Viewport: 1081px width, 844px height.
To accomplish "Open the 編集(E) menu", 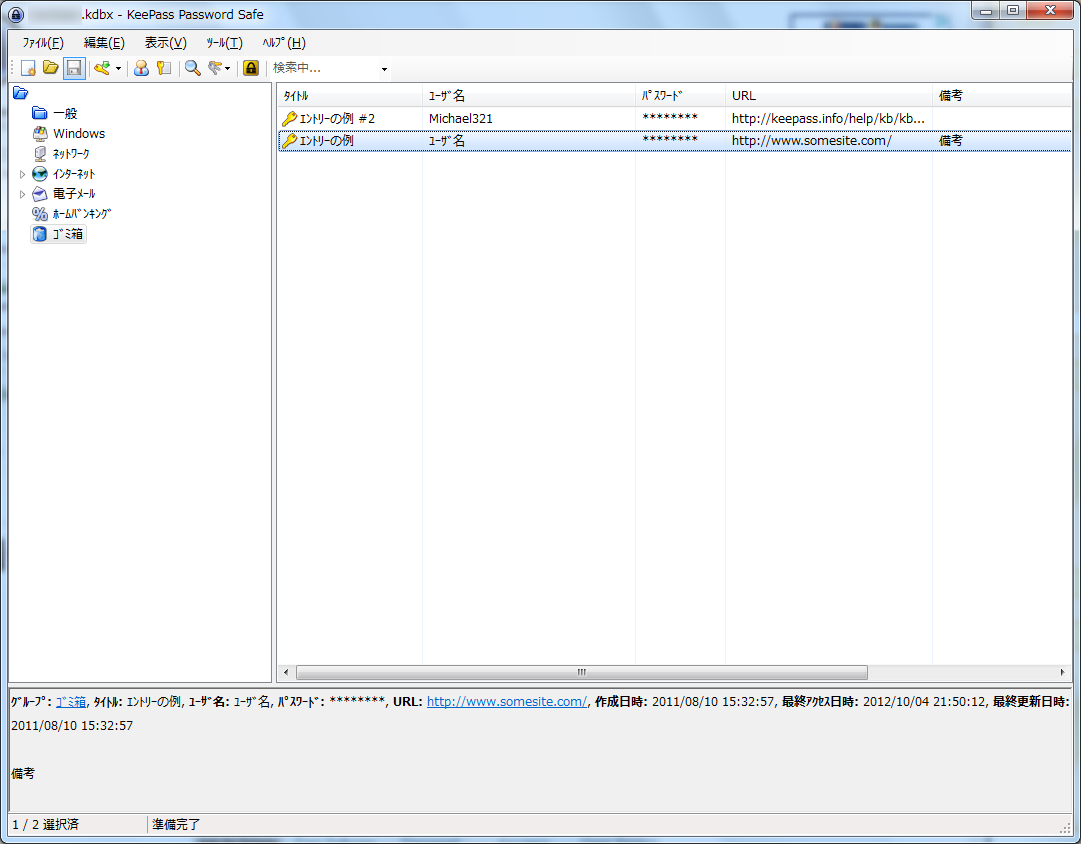I will point(104,43).
